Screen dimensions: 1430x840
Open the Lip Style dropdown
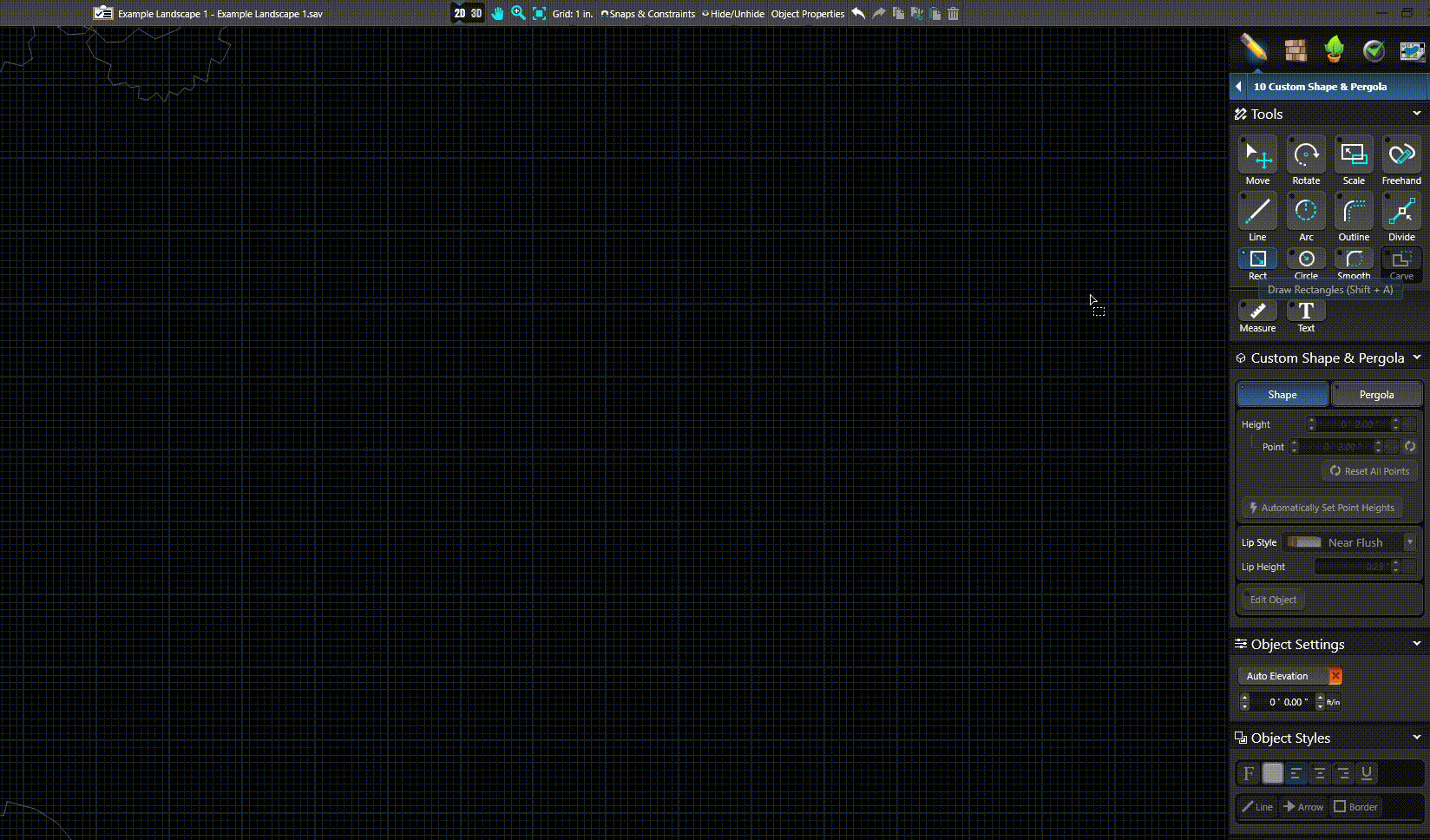click(1409, 542)
